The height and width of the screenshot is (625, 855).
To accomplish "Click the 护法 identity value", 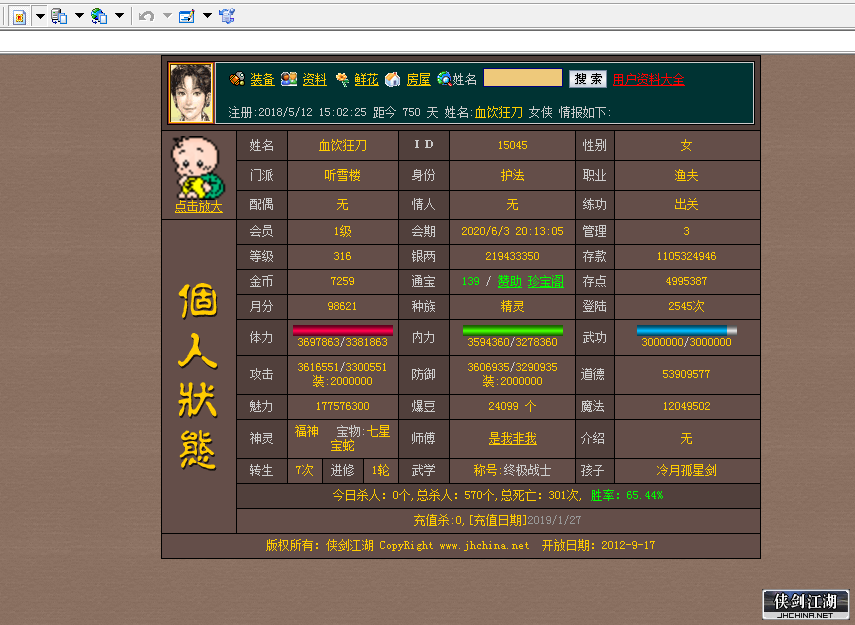I will tap(513, 175).
